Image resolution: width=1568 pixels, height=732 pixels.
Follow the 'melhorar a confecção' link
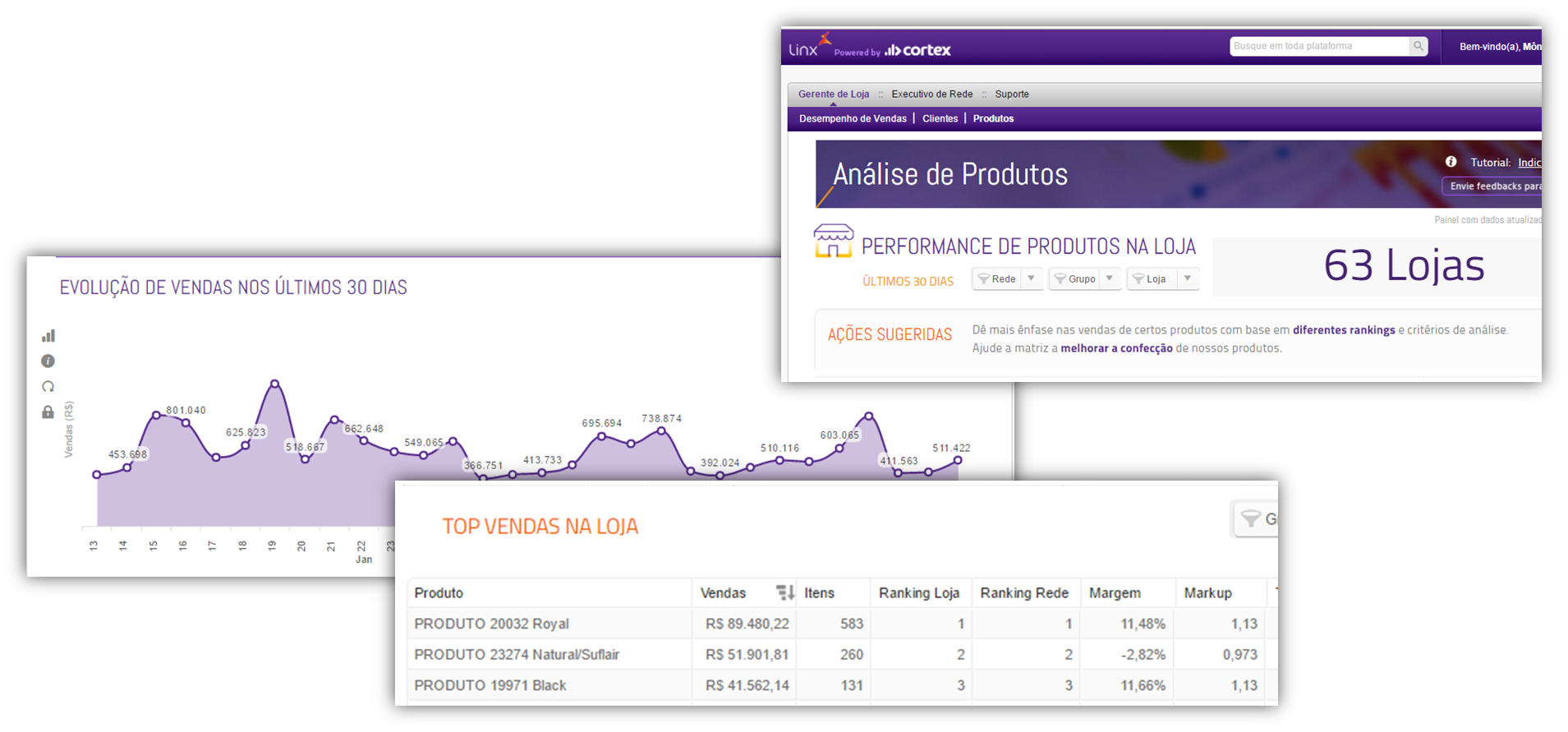coord(1117,348)
